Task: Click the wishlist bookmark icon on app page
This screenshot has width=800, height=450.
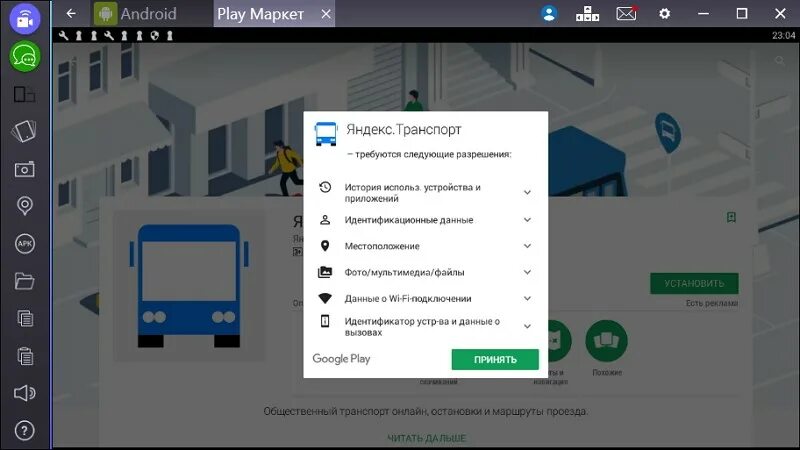Action: [731, 217]
